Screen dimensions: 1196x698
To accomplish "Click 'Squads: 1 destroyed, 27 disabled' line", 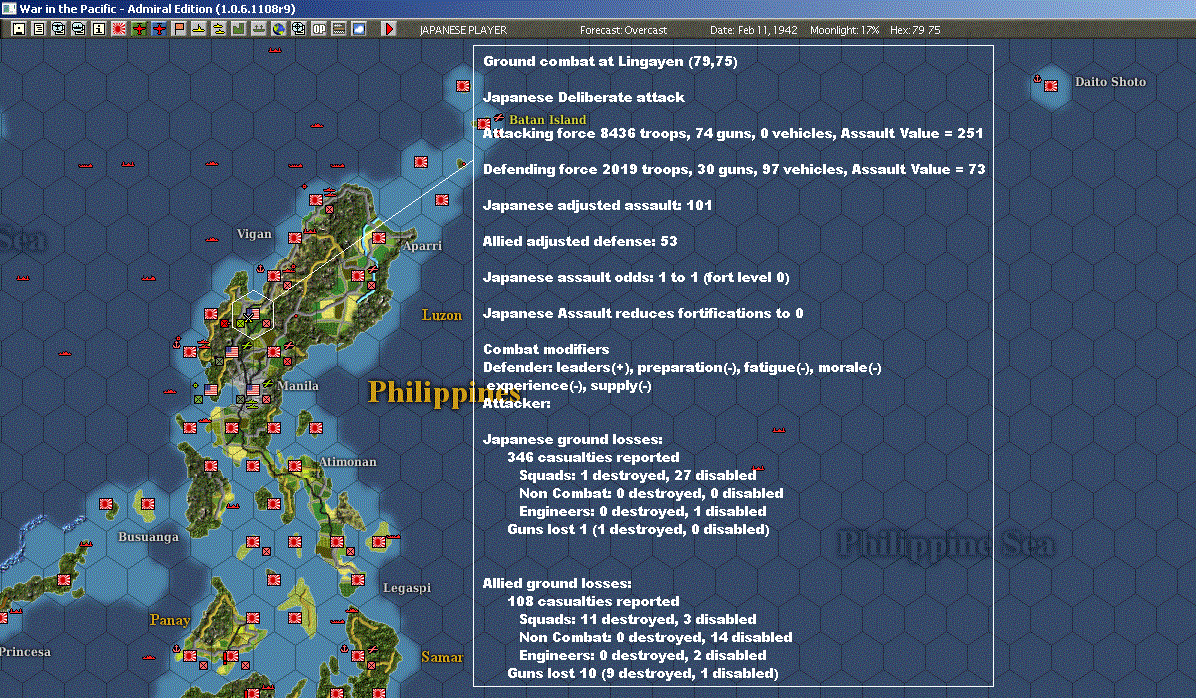I will pyautogui.click(x=638, y=474).
